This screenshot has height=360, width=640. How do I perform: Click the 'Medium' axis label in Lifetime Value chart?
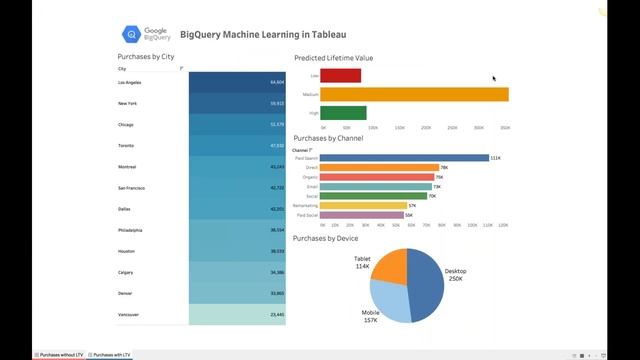pyautogui.click(x=311, y=94)
